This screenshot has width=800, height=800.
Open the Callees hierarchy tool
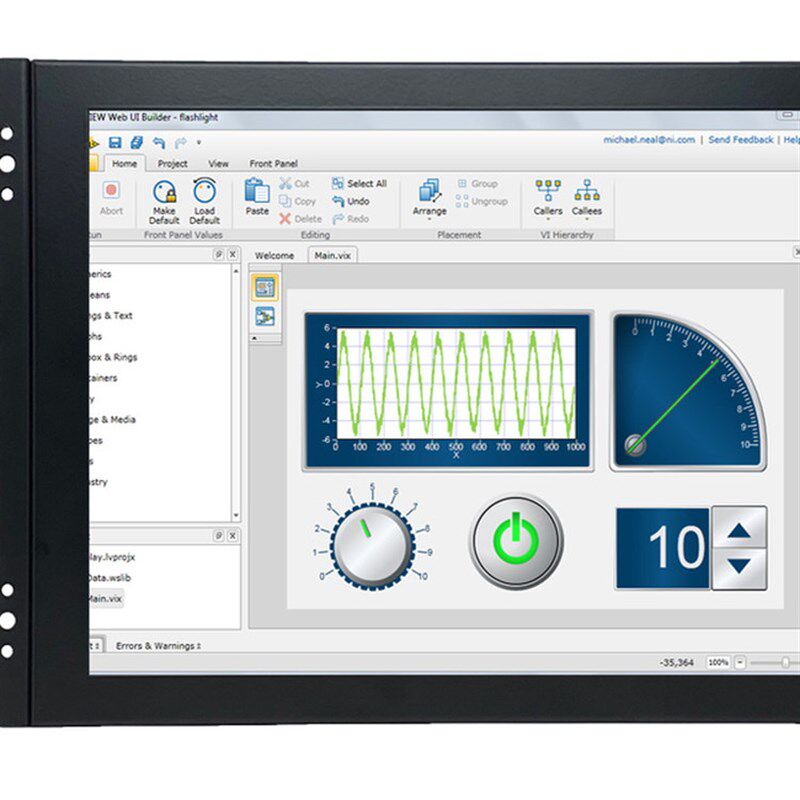[x=587, y=199]
